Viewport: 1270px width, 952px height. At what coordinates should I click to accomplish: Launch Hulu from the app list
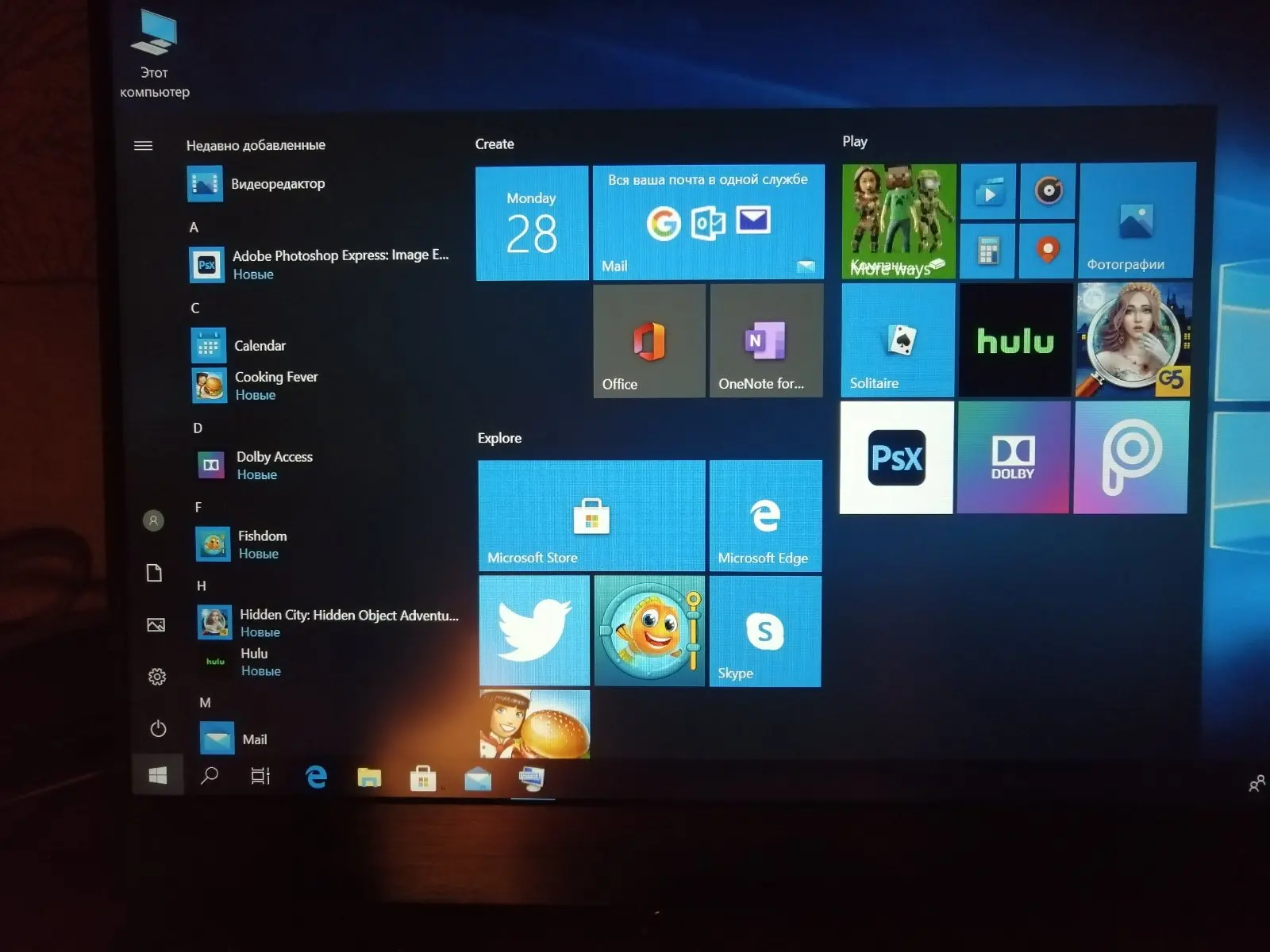coord(330,662)
